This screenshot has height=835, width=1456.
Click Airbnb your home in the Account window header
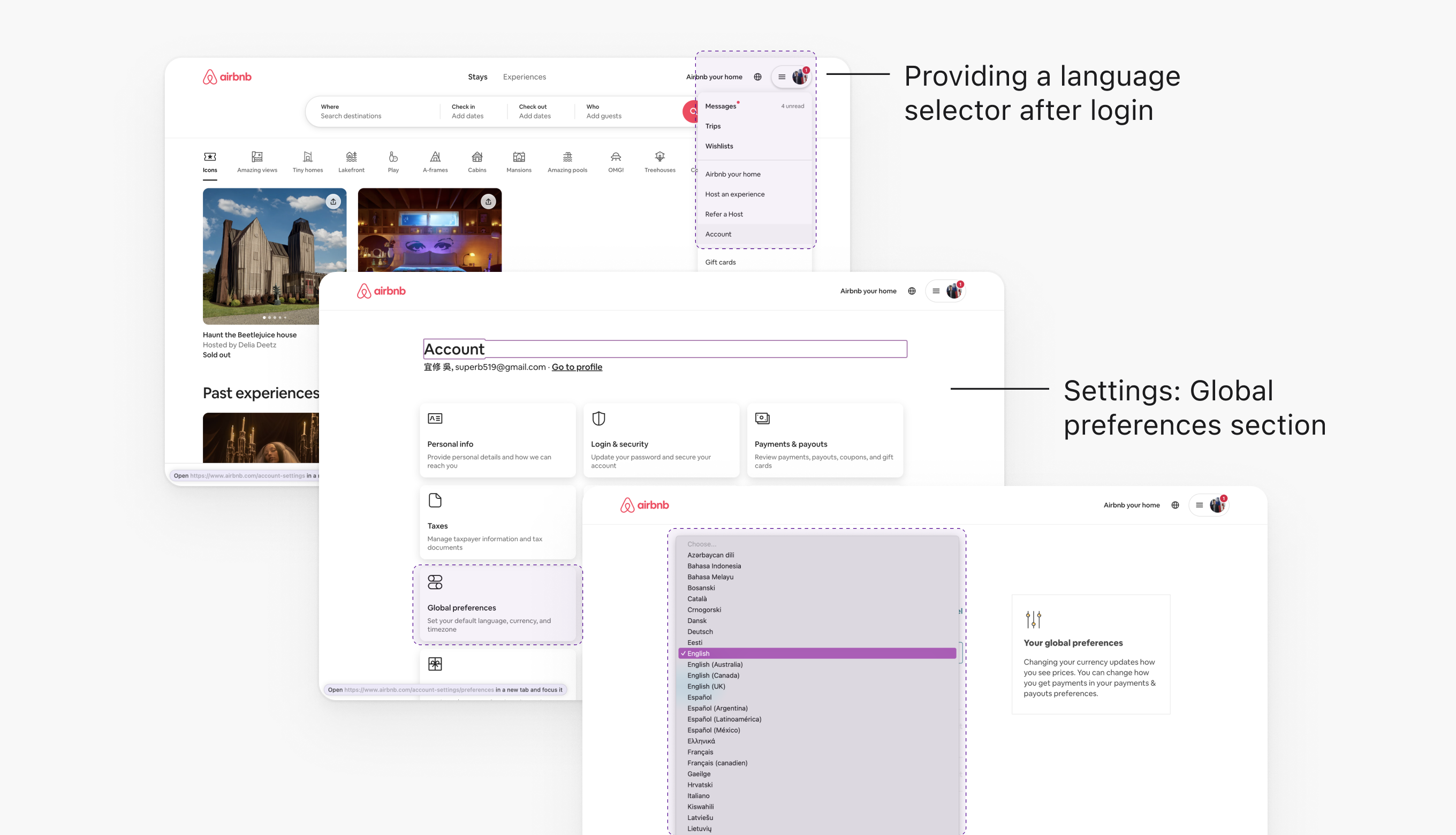[868, 291]
